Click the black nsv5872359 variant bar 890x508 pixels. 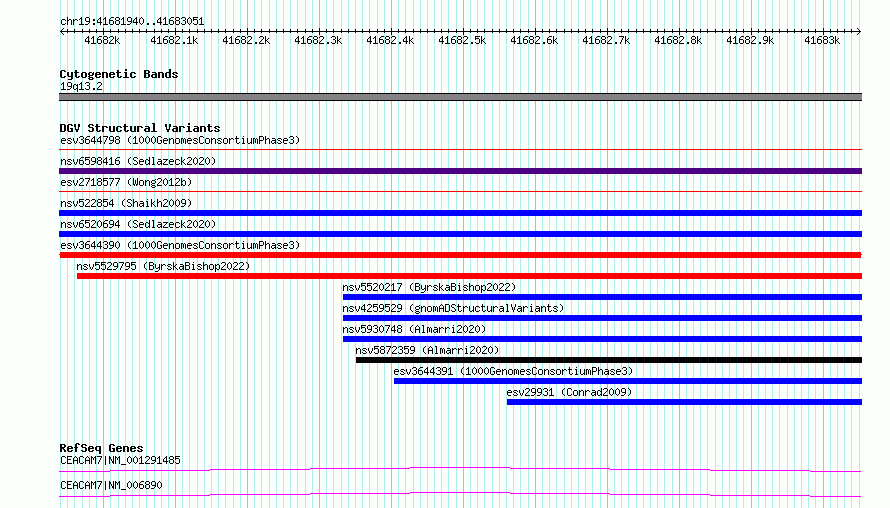(609, 360)
